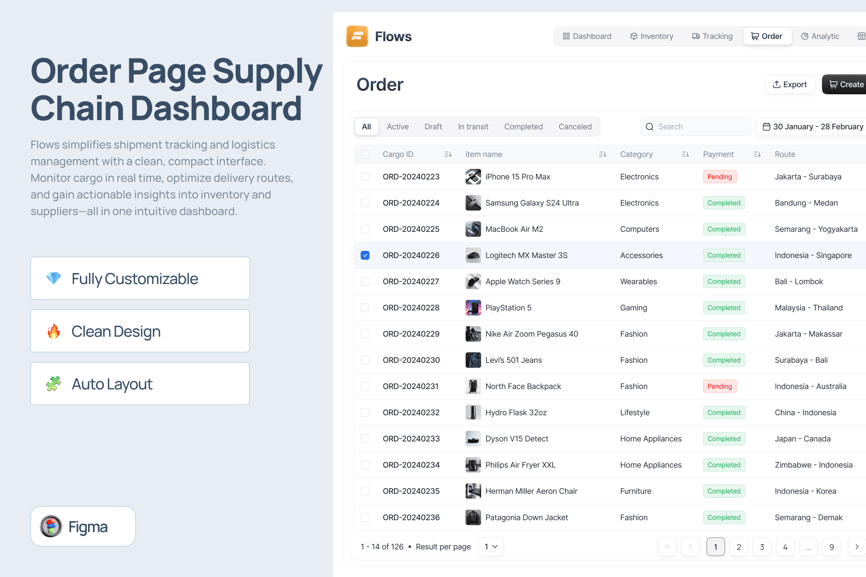This screenshot has width=866, height=577.
Task: Click the Category column sort icon
Action: [685, 155]
